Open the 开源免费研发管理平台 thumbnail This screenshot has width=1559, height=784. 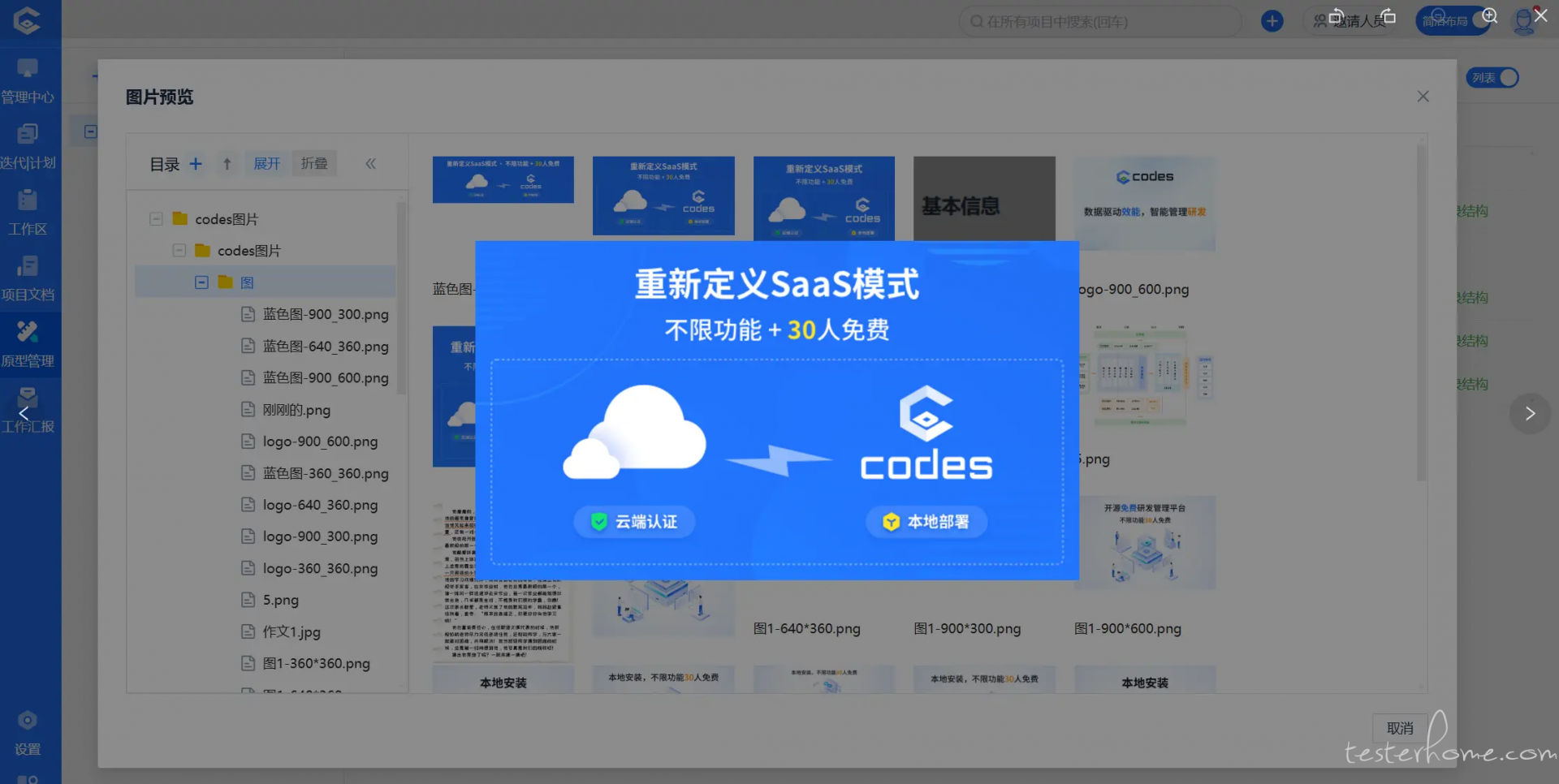point(1147,542)
